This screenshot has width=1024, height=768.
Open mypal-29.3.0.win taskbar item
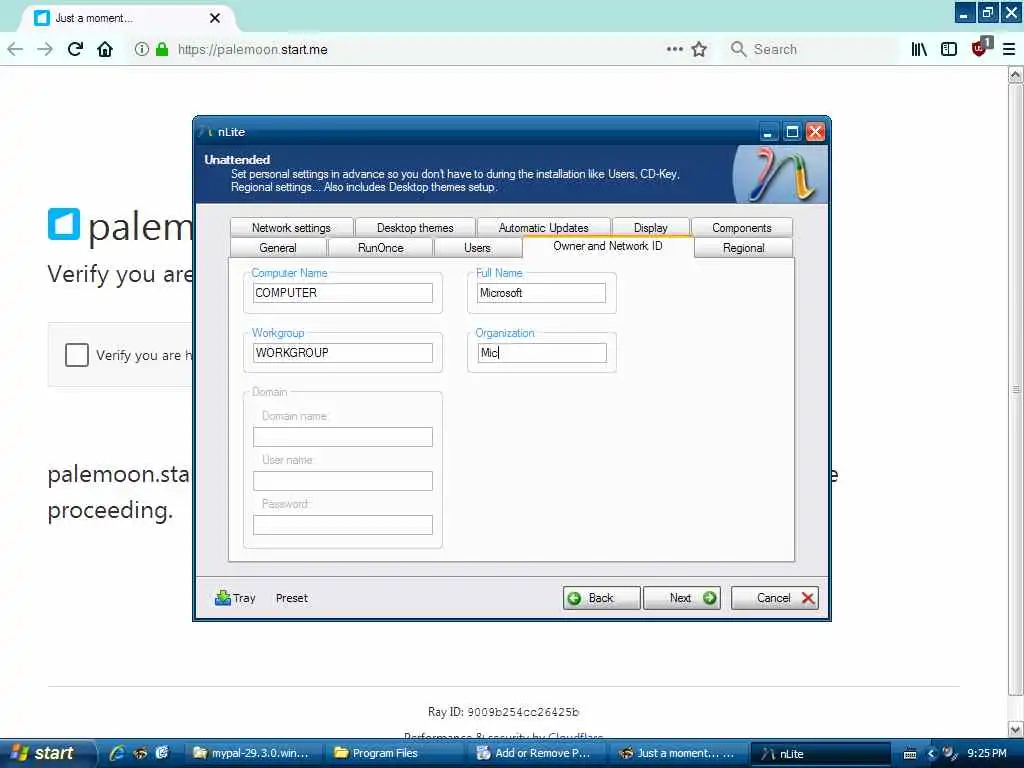[x=251, y=753]
